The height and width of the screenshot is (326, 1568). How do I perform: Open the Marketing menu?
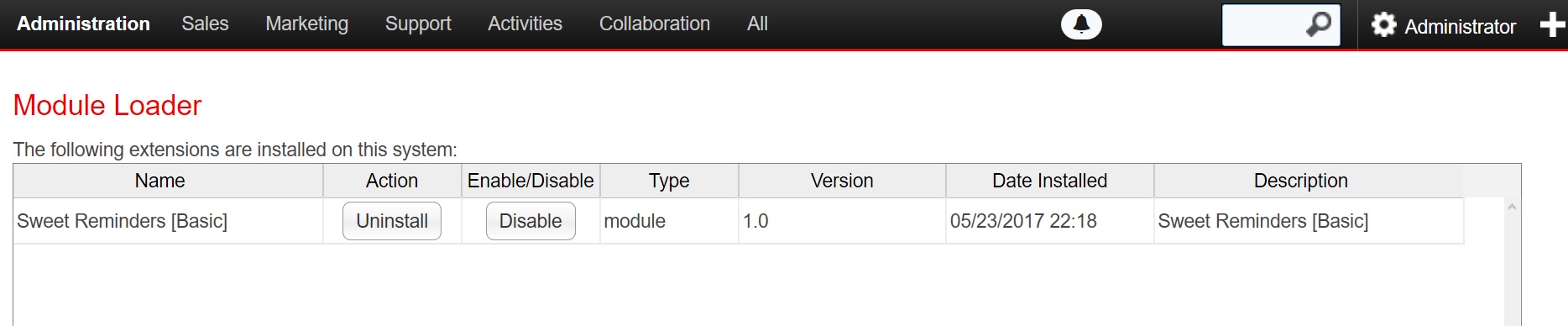click(x=306, y=24)
